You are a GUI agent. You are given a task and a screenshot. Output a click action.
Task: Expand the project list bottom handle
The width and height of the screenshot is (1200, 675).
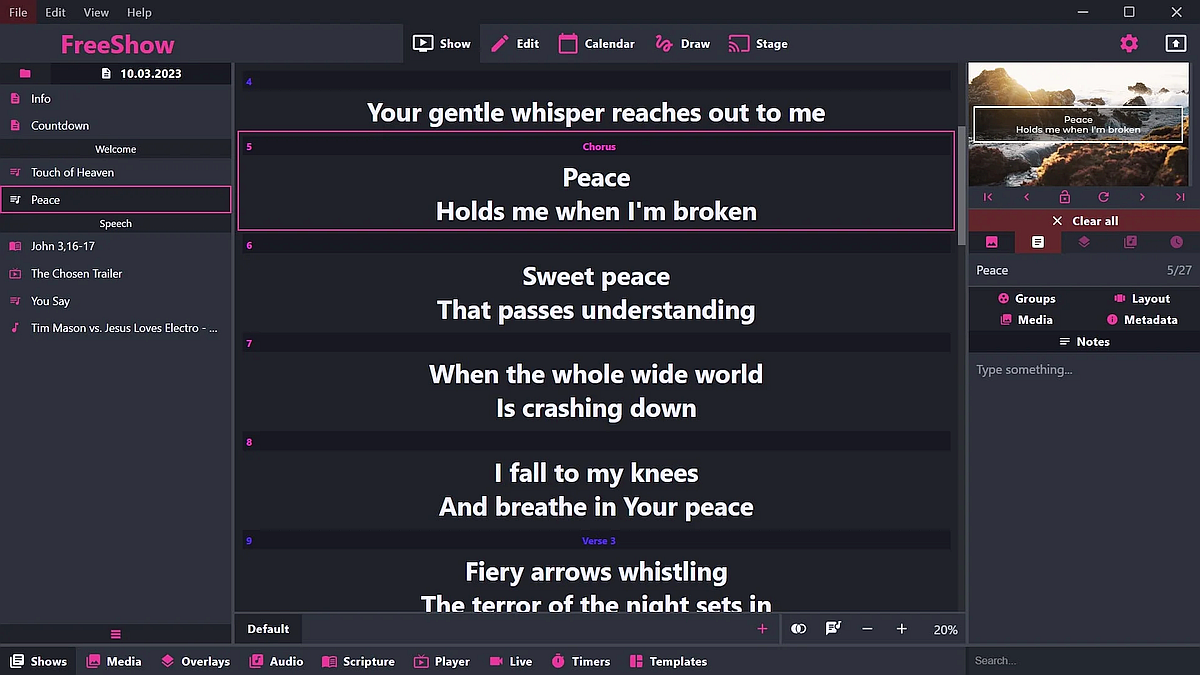[x=116, y=634]
